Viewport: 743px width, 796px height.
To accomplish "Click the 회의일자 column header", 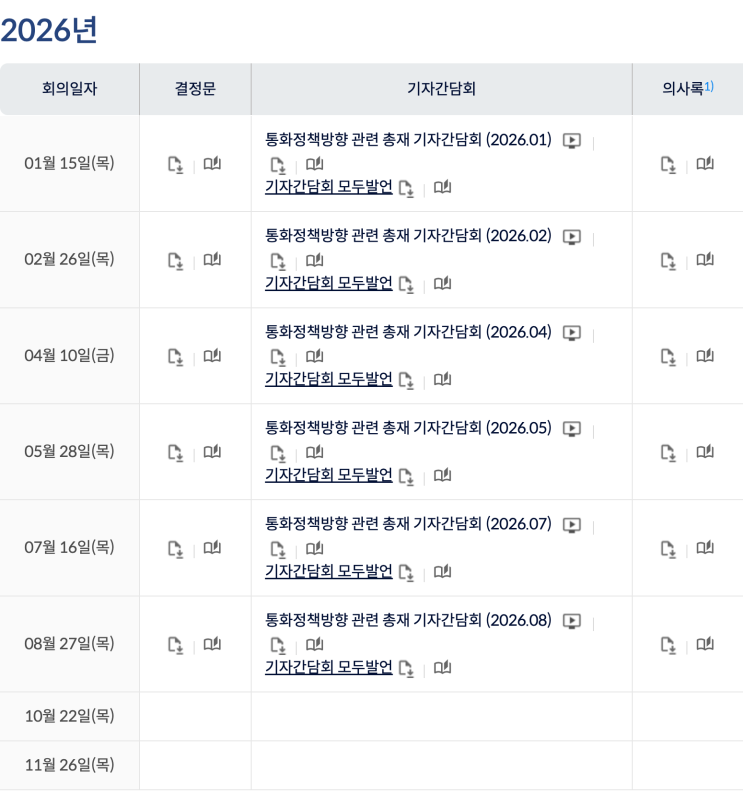I will [x=70, y=89].
